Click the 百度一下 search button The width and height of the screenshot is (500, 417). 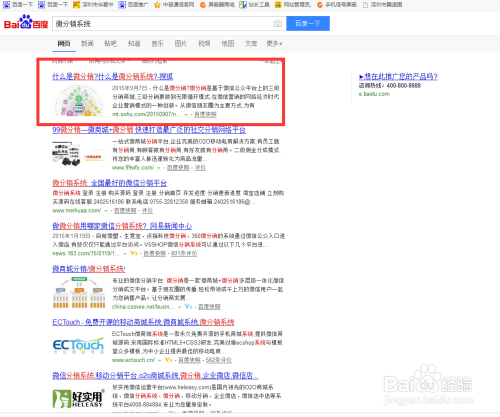click(308, 24)
